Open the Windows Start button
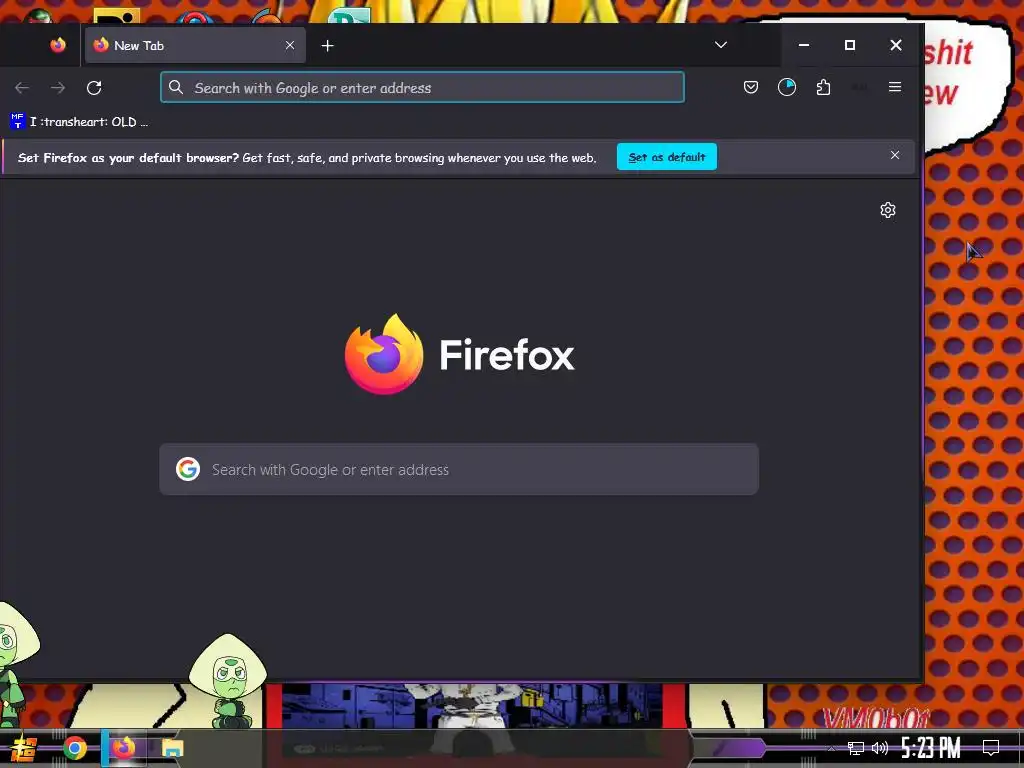Viewport: 1024px width, 768px height. 24,748
